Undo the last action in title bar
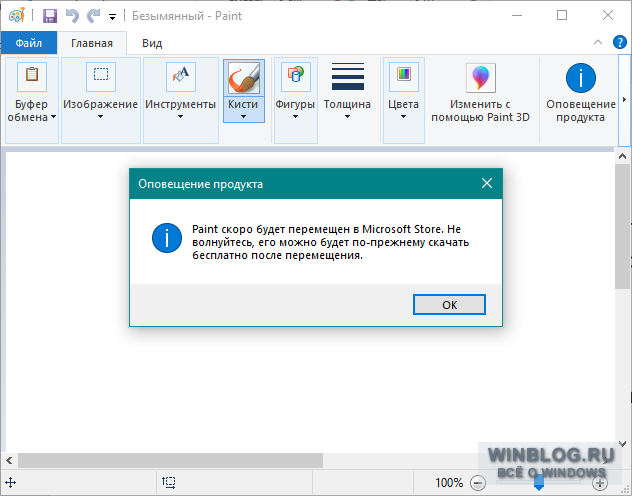This screenshot has width=632, height=496. click(x=72, y=16)
